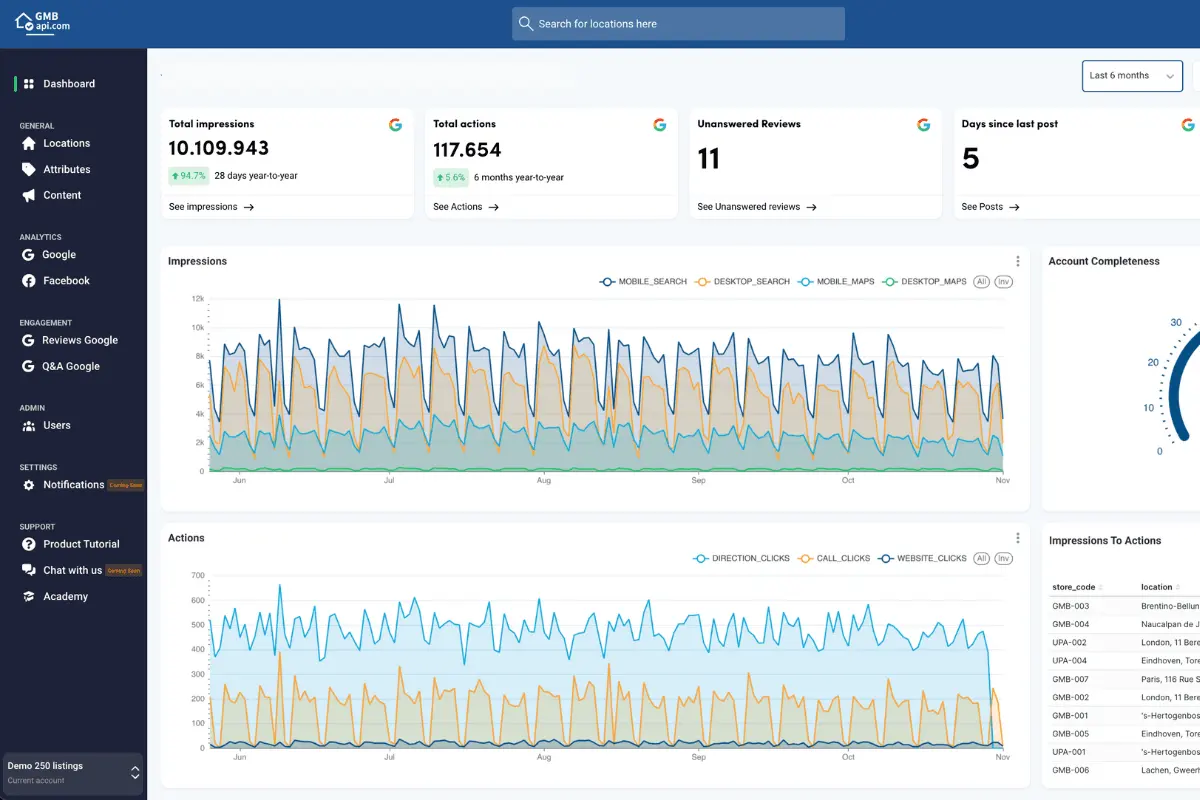
Task: Toggle DIRECTION_CLICKS series in Actions legend
Action: [741, 558]
